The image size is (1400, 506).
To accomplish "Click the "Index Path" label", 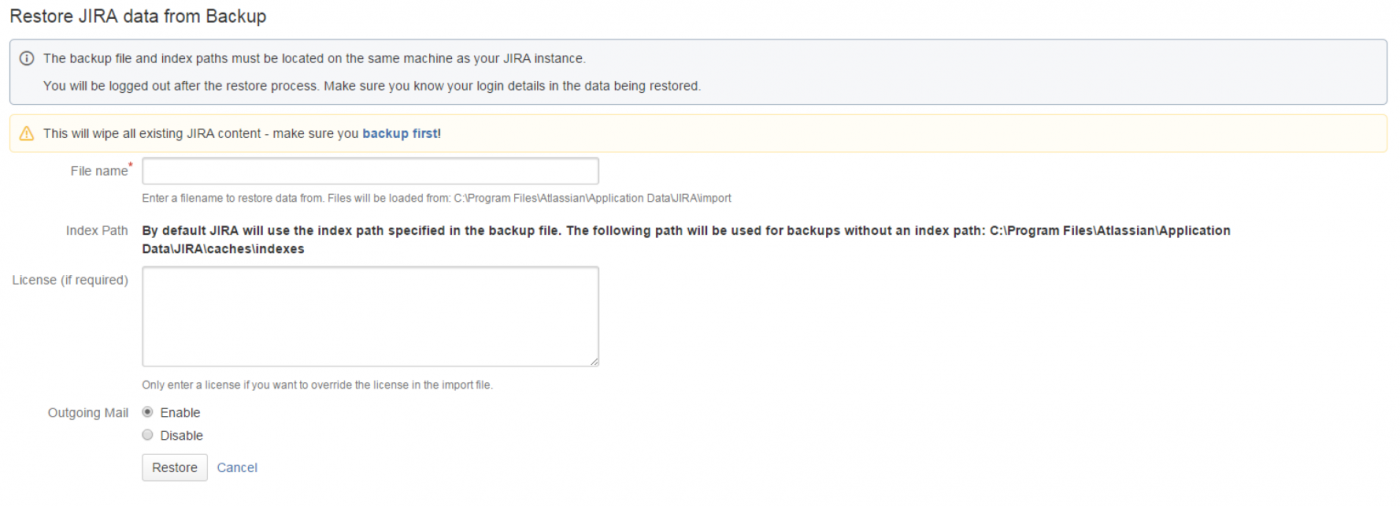I will tap(97, 230).
